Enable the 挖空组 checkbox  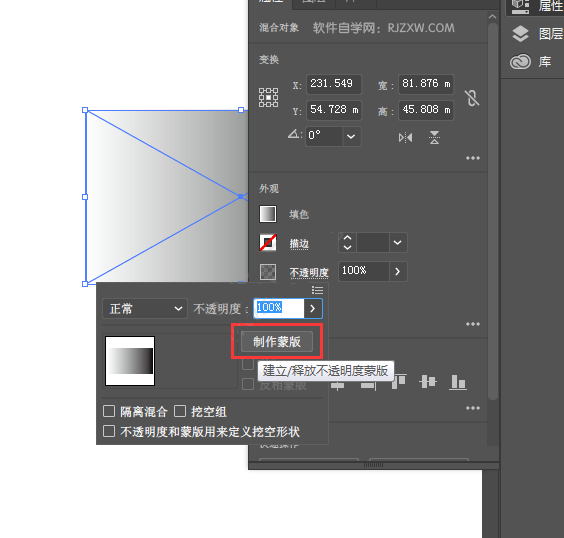pos(180,411)
